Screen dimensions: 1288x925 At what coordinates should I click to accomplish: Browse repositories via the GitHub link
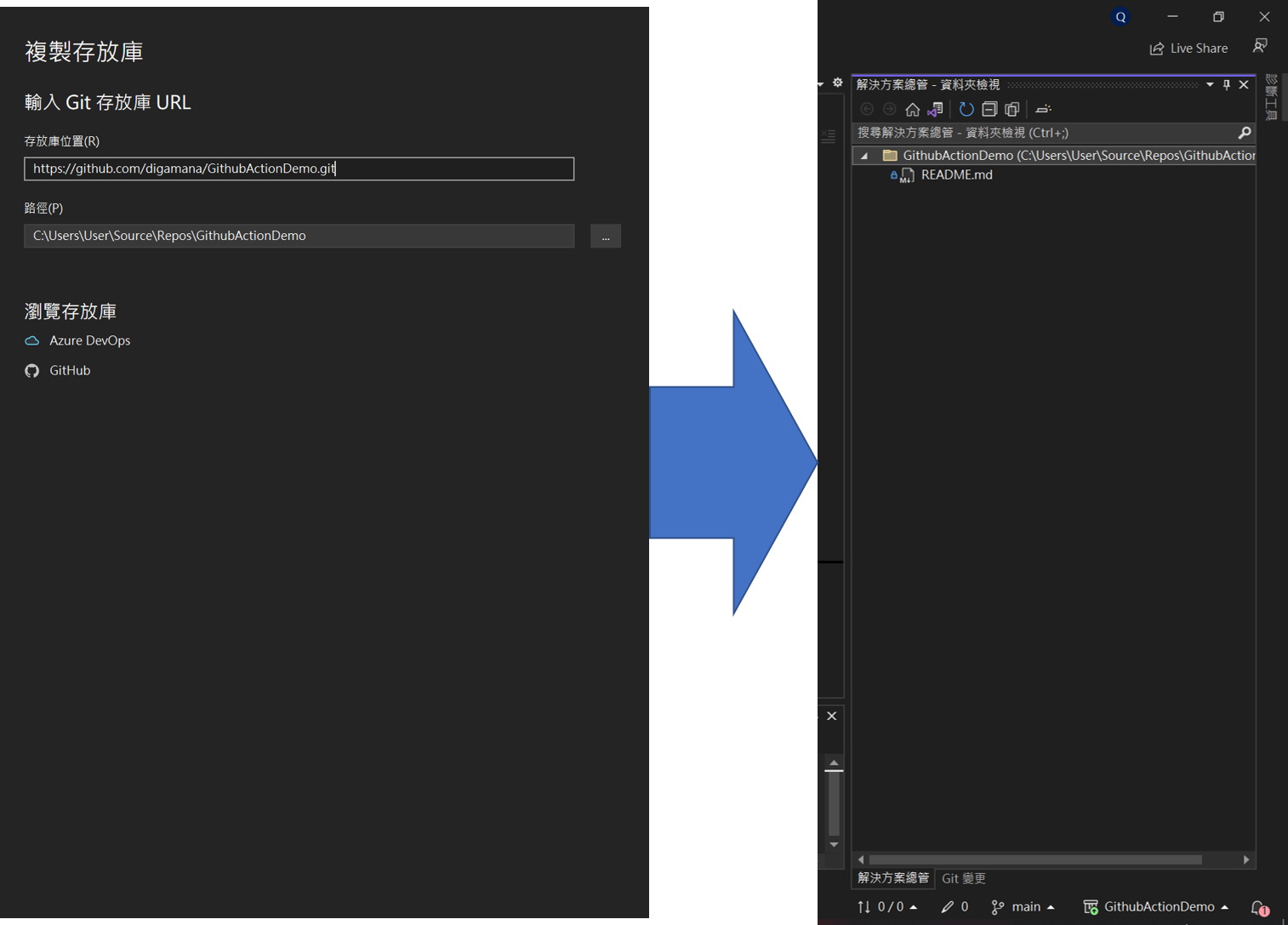coord(69,370)
